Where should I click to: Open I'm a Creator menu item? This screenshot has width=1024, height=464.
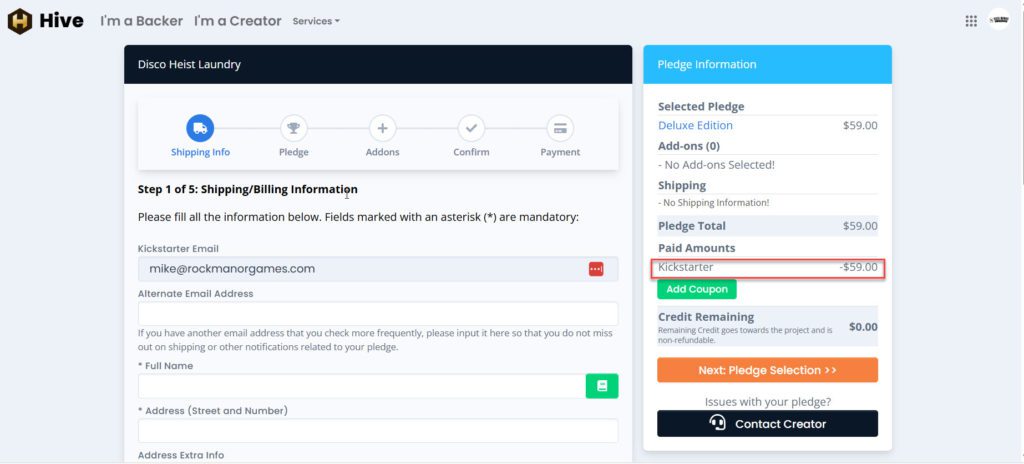point(238,21)
